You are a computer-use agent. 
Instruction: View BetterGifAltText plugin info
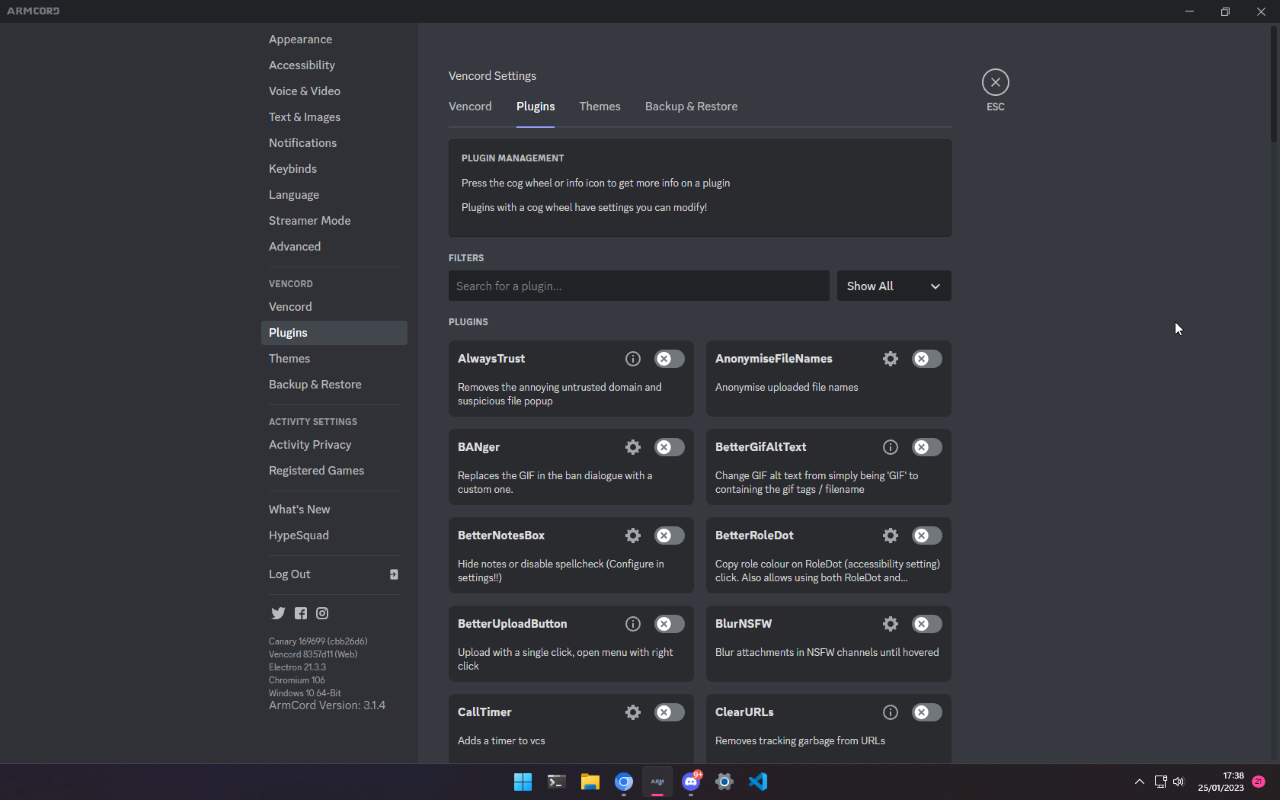point(890,447)
